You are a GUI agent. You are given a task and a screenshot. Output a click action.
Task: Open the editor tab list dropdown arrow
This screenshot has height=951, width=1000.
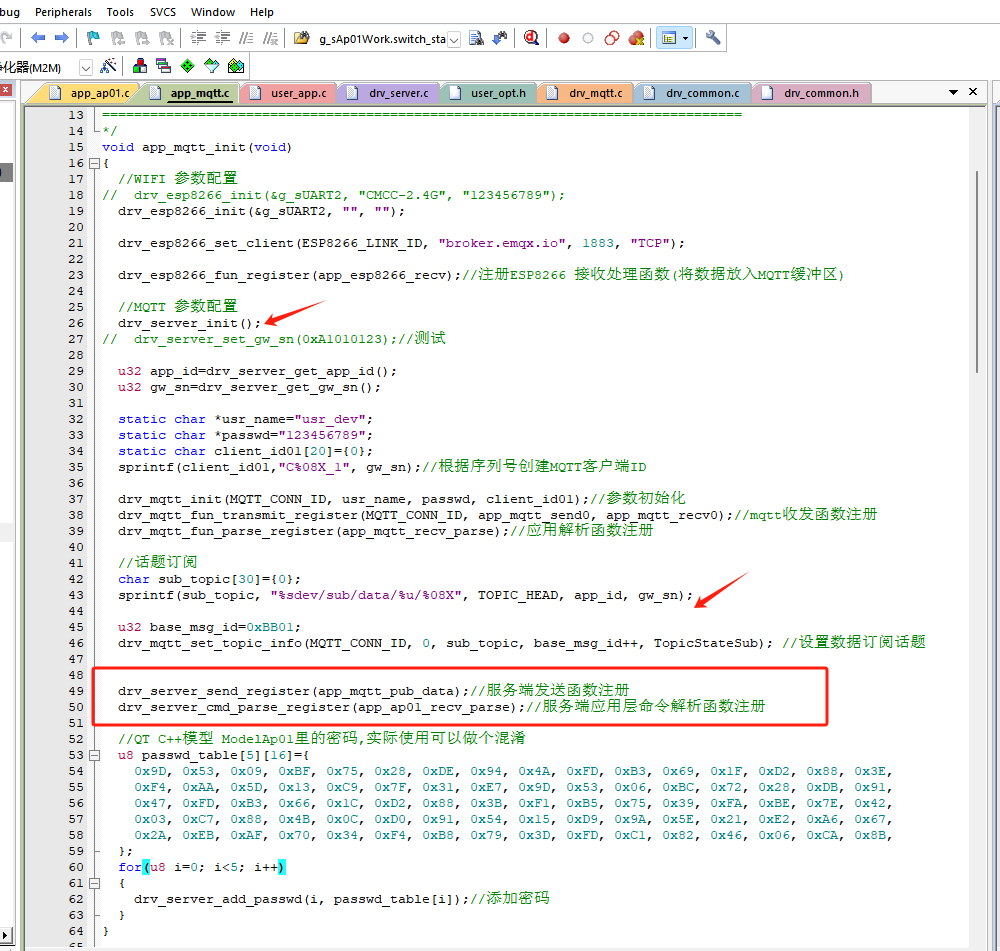click(953, 92)
